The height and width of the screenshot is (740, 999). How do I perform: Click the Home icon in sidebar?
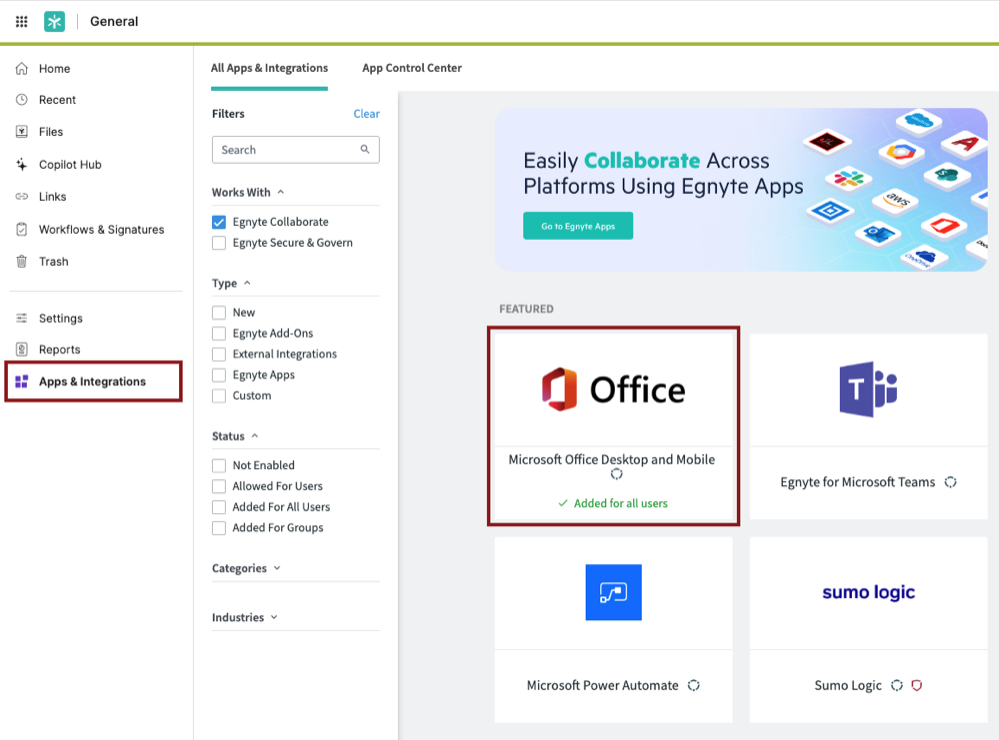[22, 68]
